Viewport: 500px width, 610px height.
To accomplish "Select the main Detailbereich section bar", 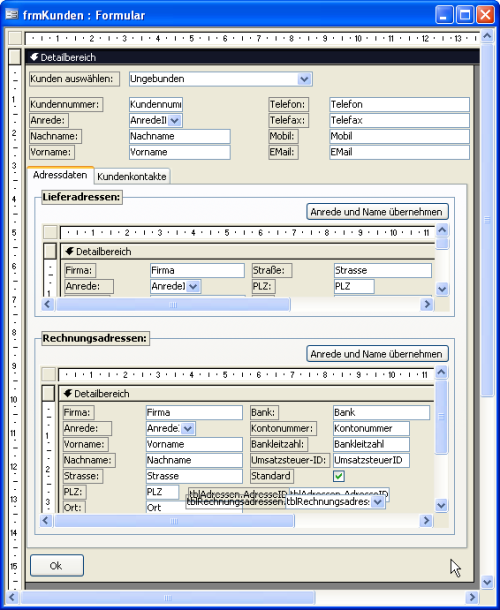I will [252, 57].
